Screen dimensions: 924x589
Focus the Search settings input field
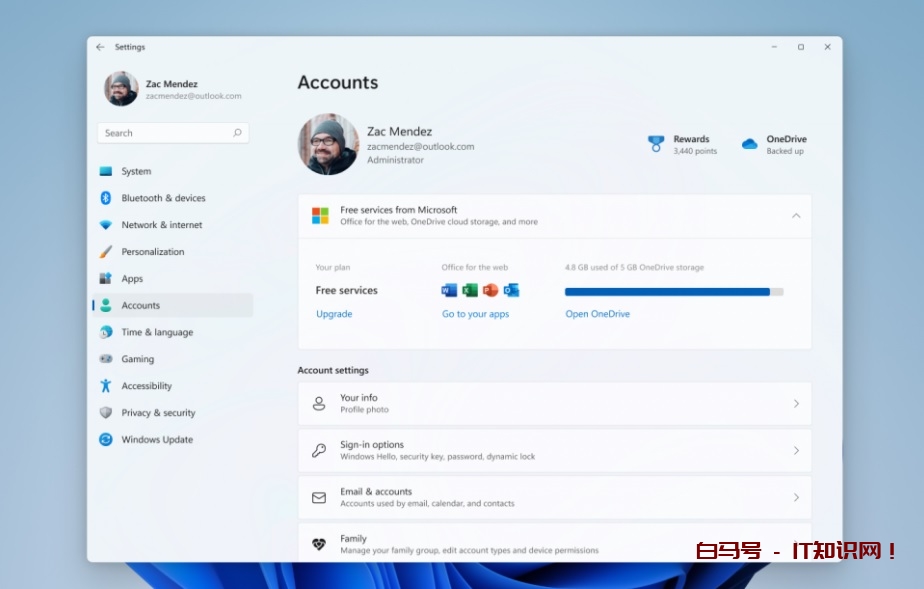(164, 133)
